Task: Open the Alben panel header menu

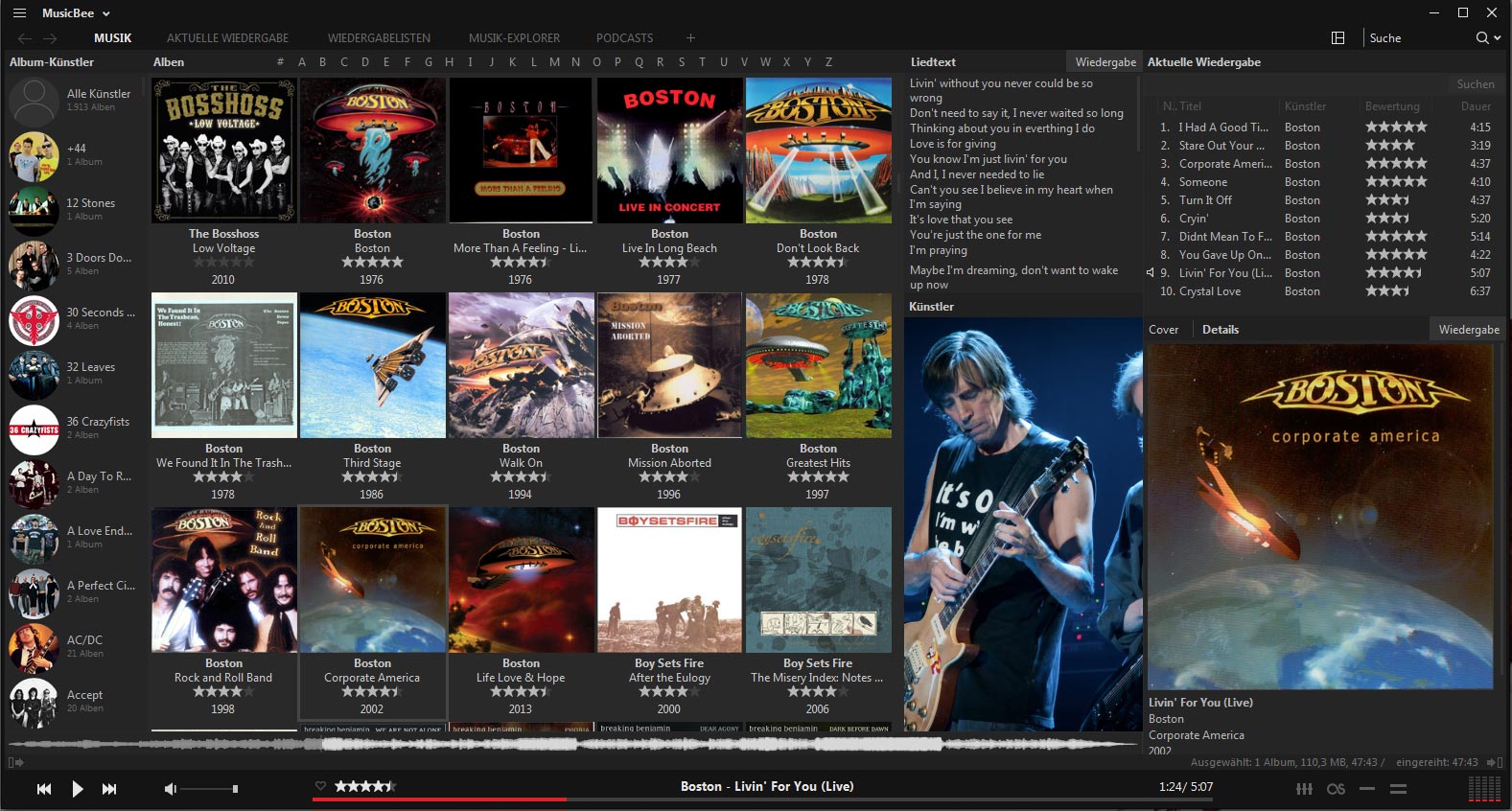Action: 169,61
